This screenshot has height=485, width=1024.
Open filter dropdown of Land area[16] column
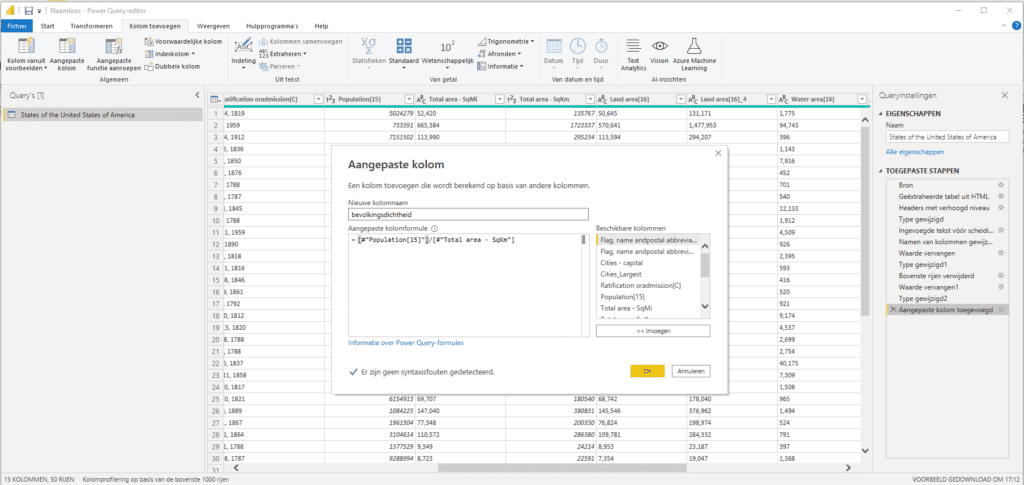[681, 100]
